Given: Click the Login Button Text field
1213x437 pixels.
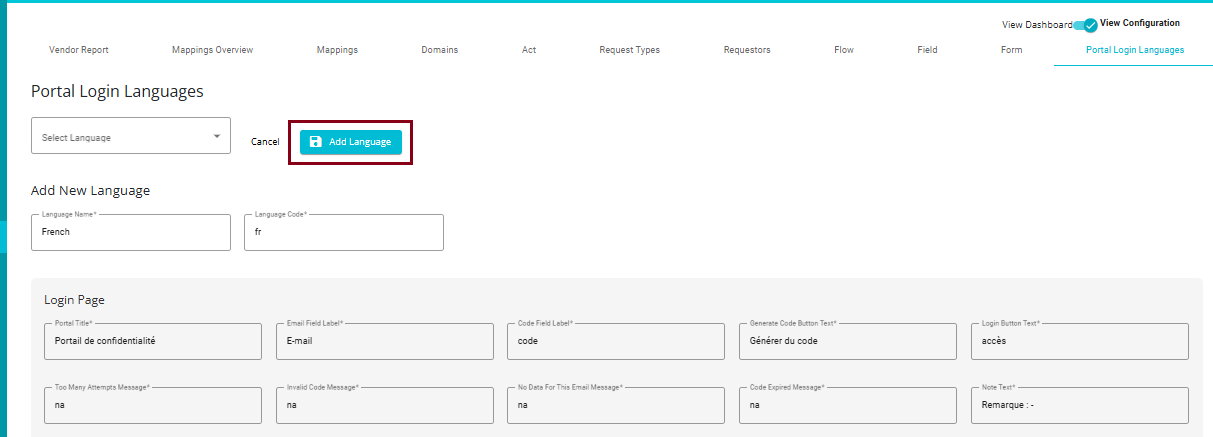Looking at the screenshot, I should [x=1079, y=341].
